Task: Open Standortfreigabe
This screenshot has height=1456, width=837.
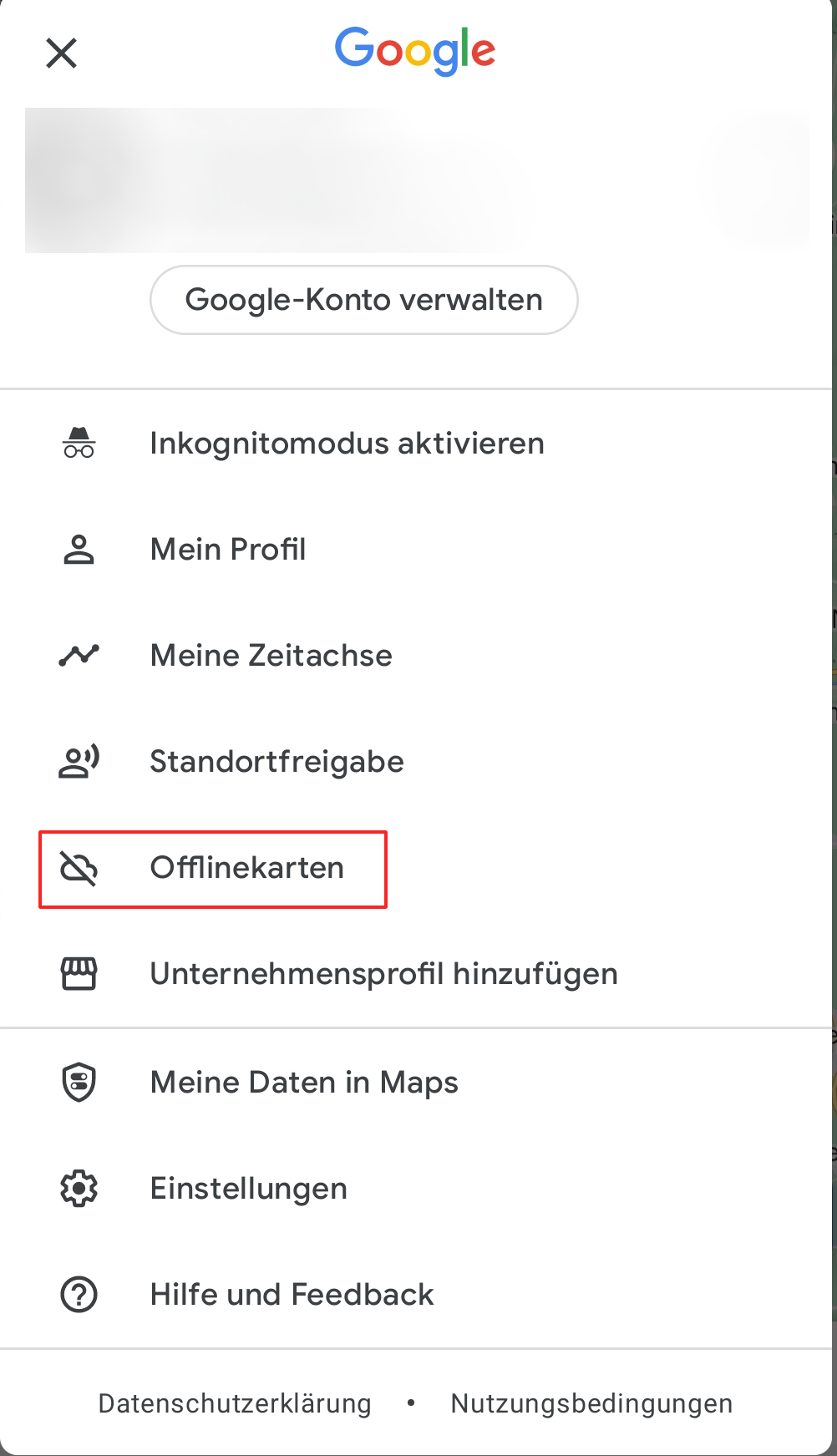Action: (x=418, y=761)
